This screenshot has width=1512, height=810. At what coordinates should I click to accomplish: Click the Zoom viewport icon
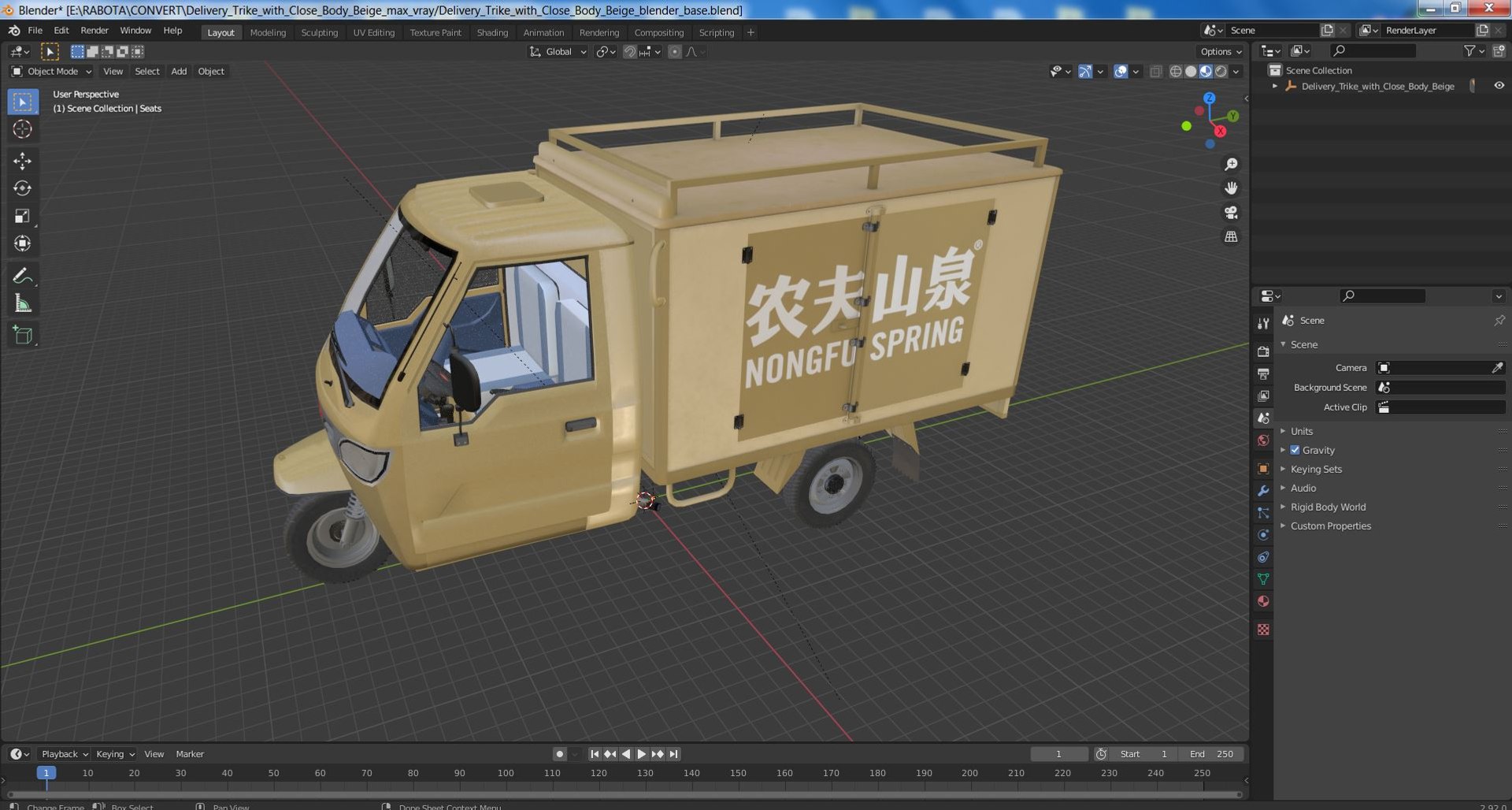[1231, 164]
